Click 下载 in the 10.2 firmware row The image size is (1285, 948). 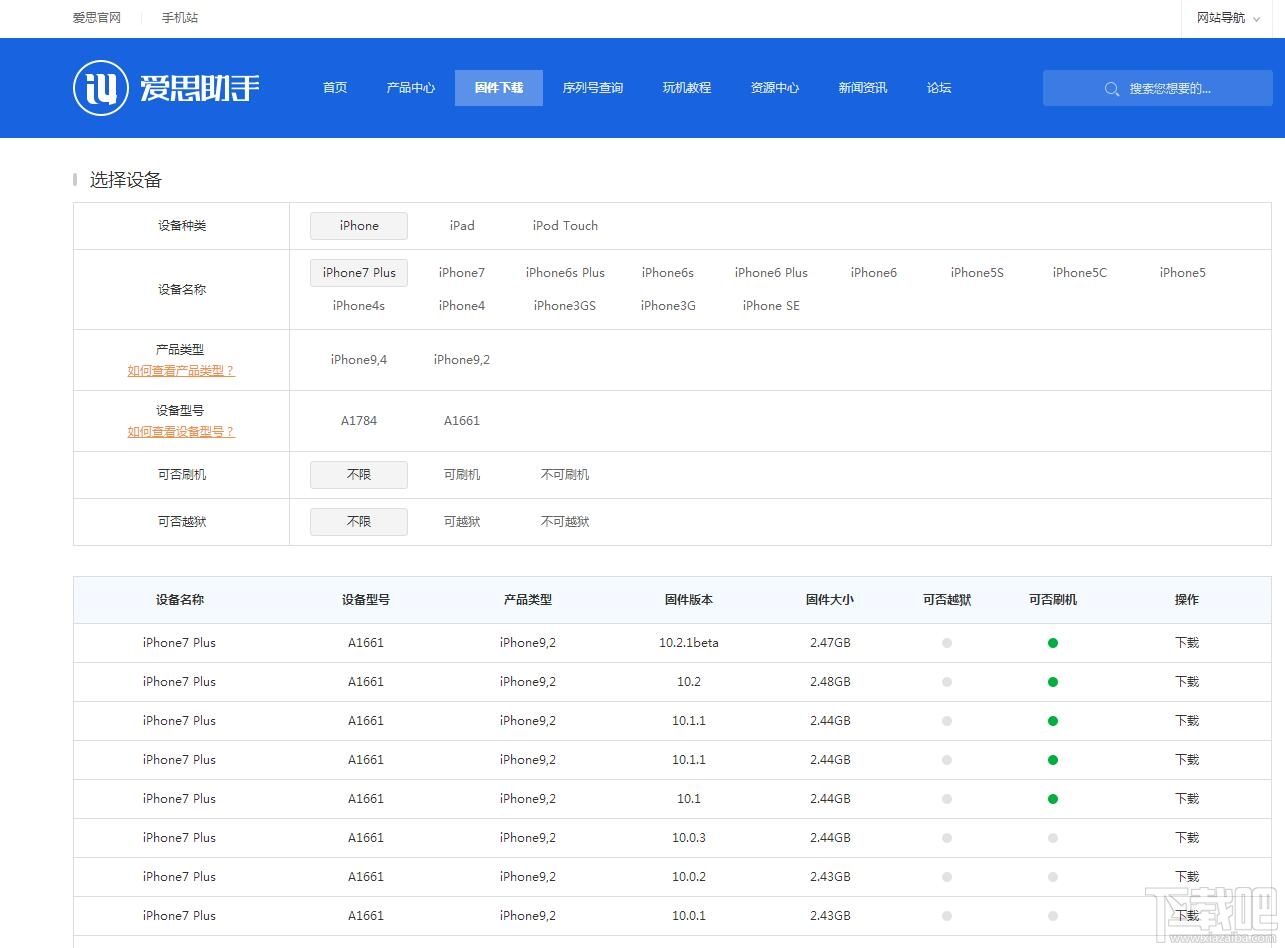[x=1187, y=682]
